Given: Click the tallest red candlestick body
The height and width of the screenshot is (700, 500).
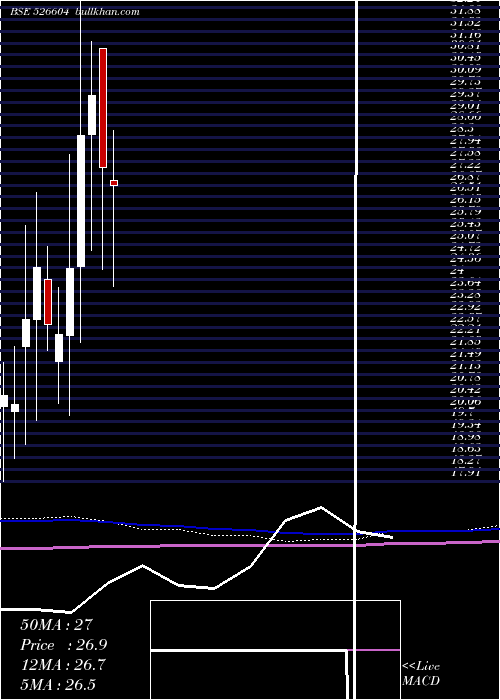Looking at the screenshot, I should point(103,108).
